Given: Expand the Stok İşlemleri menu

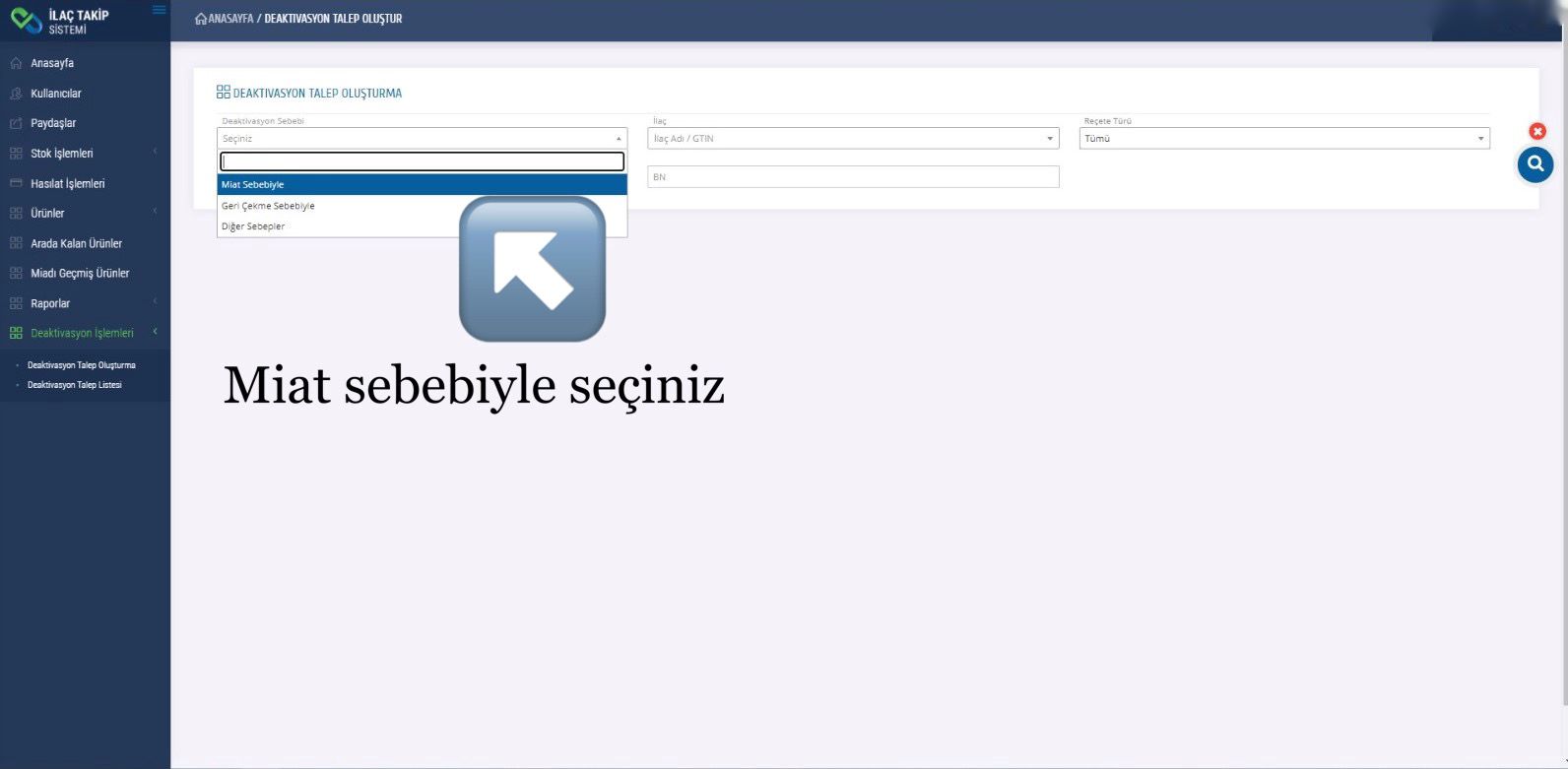Looking at the screenshot, I should click(x=61, y=154).
